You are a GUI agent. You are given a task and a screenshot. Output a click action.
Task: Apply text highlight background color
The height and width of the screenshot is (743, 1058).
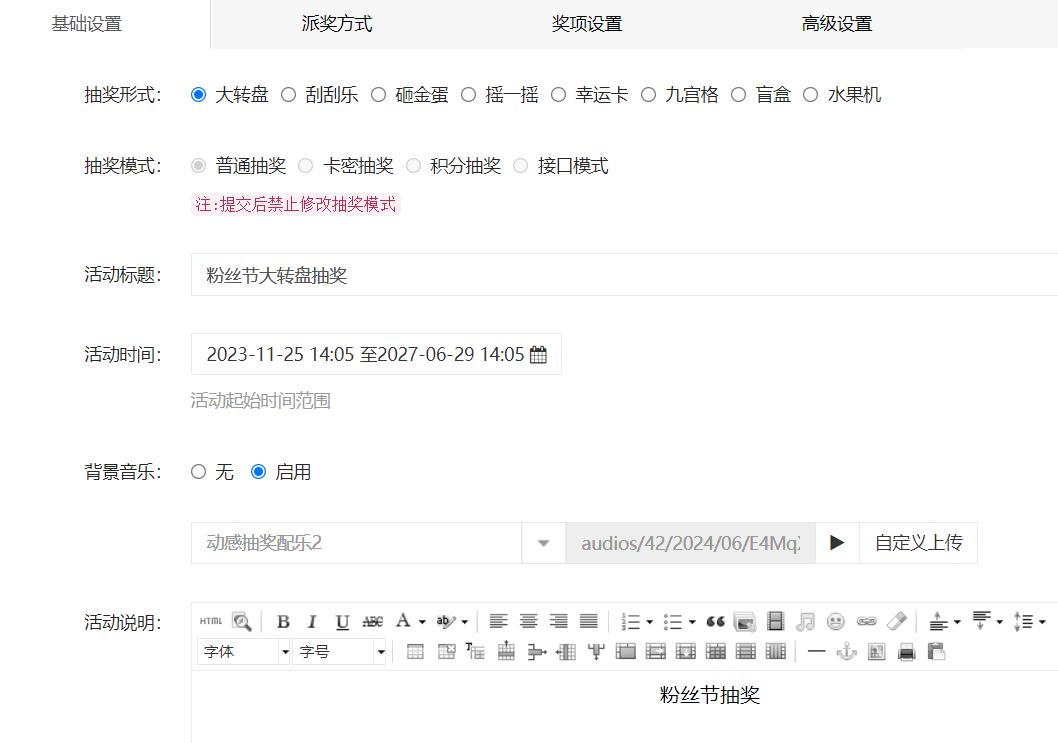445,622
